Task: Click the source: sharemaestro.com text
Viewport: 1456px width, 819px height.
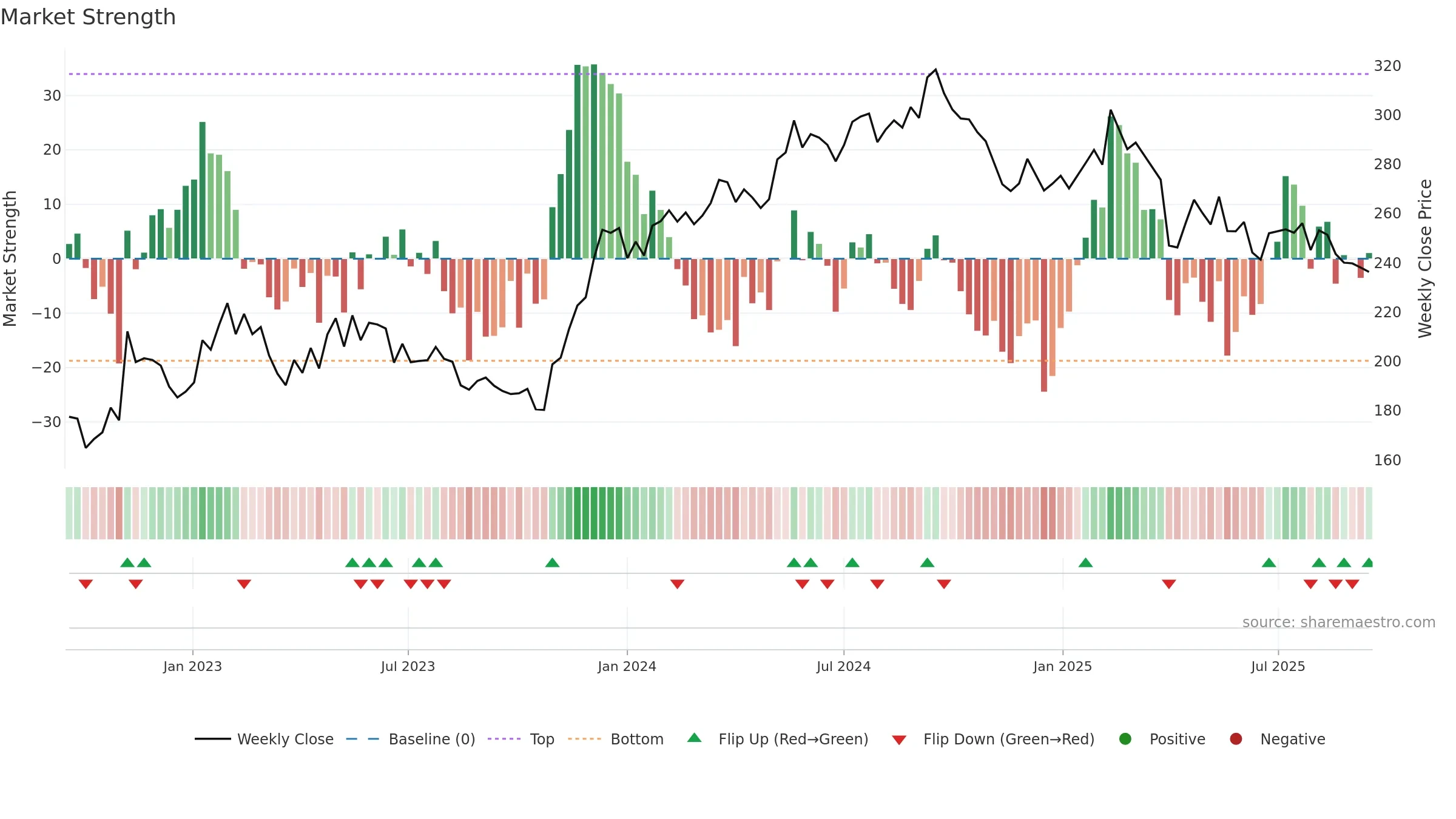Action: point(1339,622)
